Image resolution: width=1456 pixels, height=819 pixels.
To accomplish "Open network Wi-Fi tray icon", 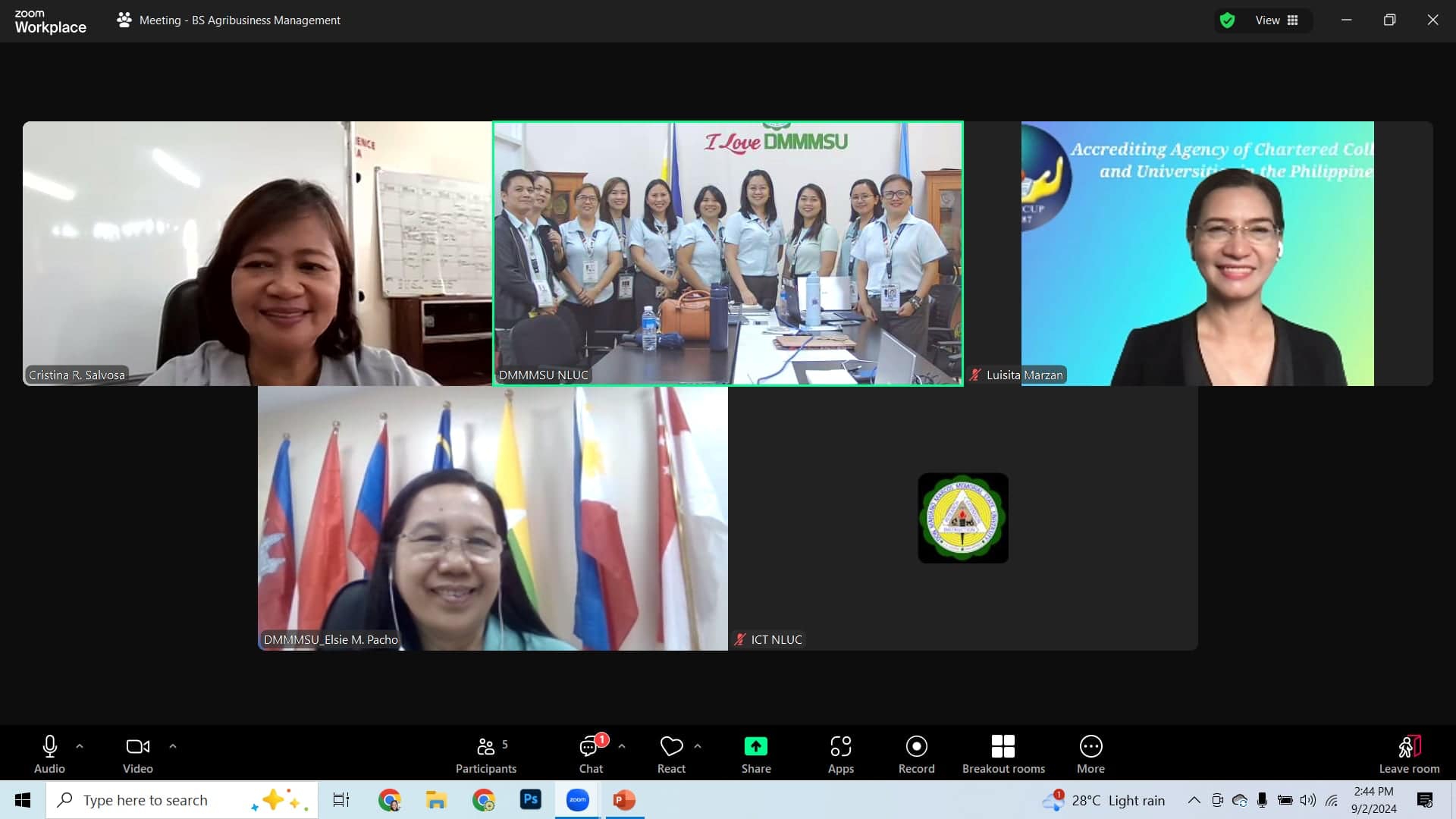I will (1332, 800).
